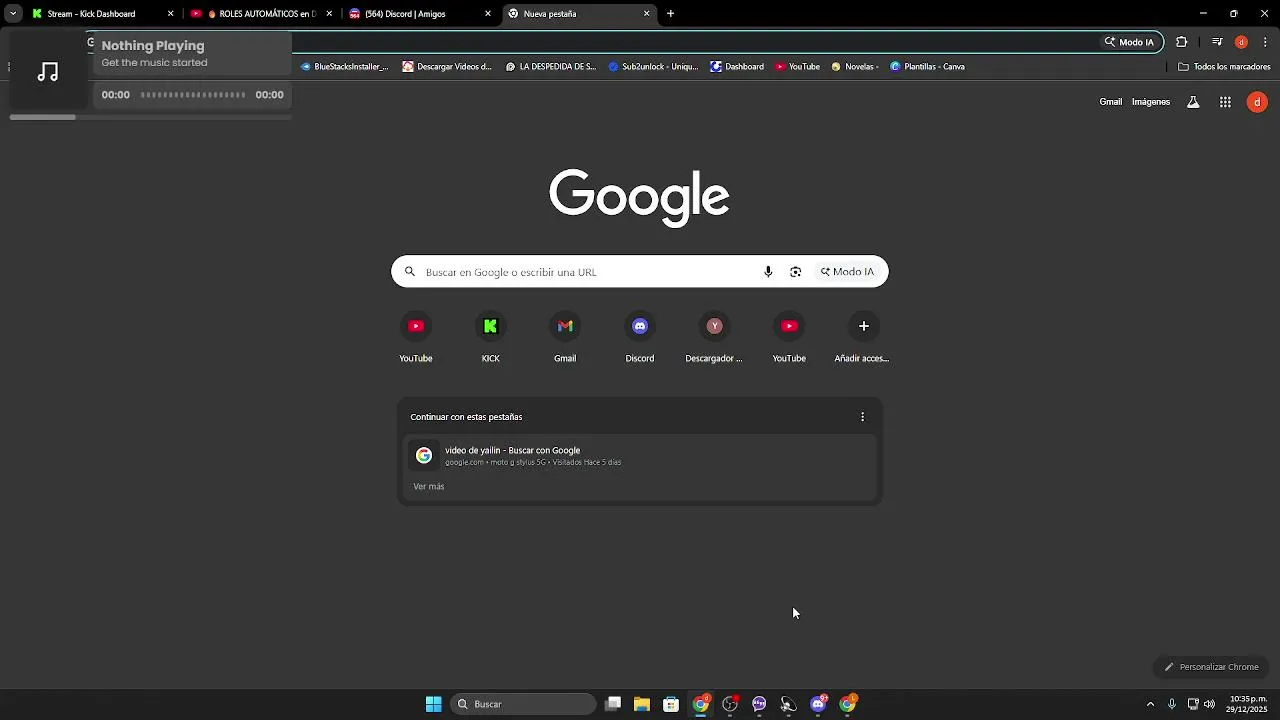Viewport: 1280px width, 720px height.
Task: Open the 'video de yailin - Buscar con Google' entry
Action: click(x=640, y=455)
